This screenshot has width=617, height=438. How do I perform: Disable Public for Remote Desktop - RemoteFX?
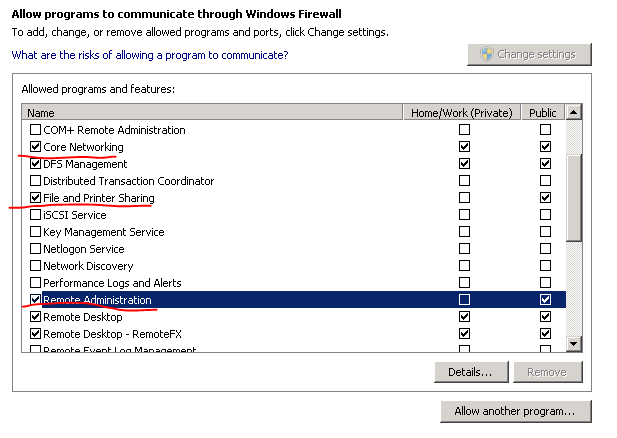coord(545,334)
